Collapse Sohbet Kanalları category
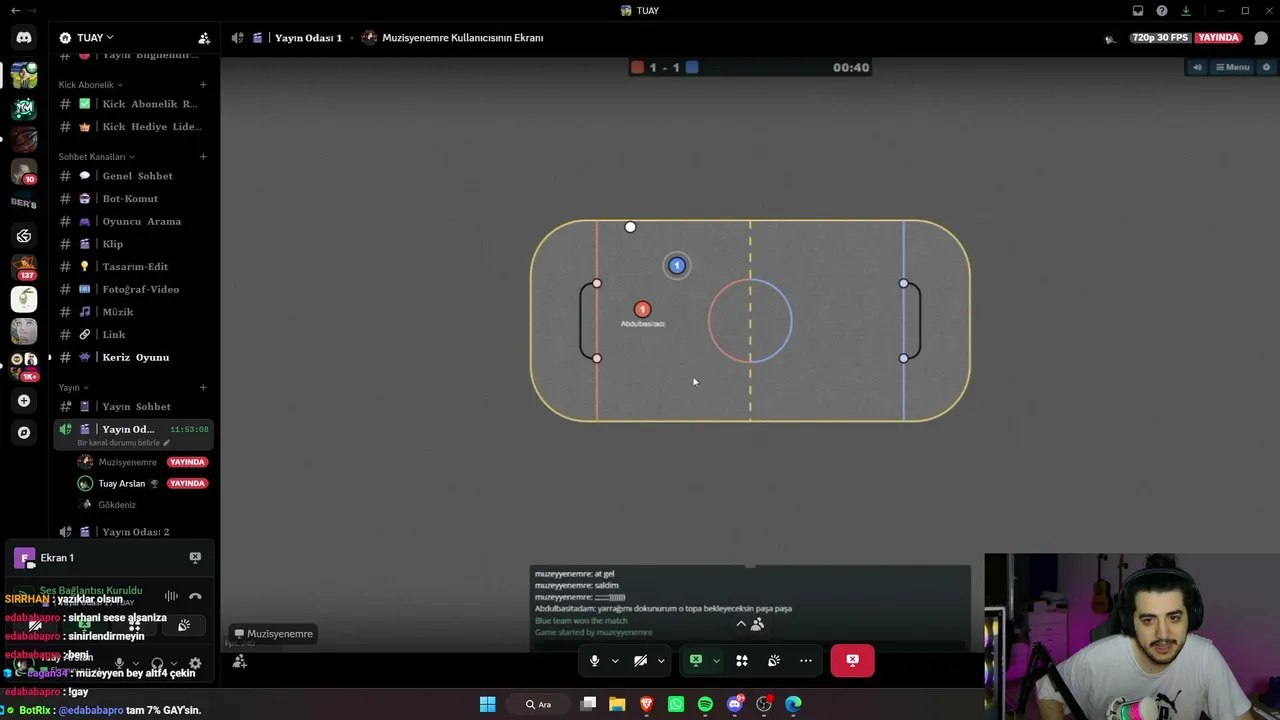 coord(96,157)
